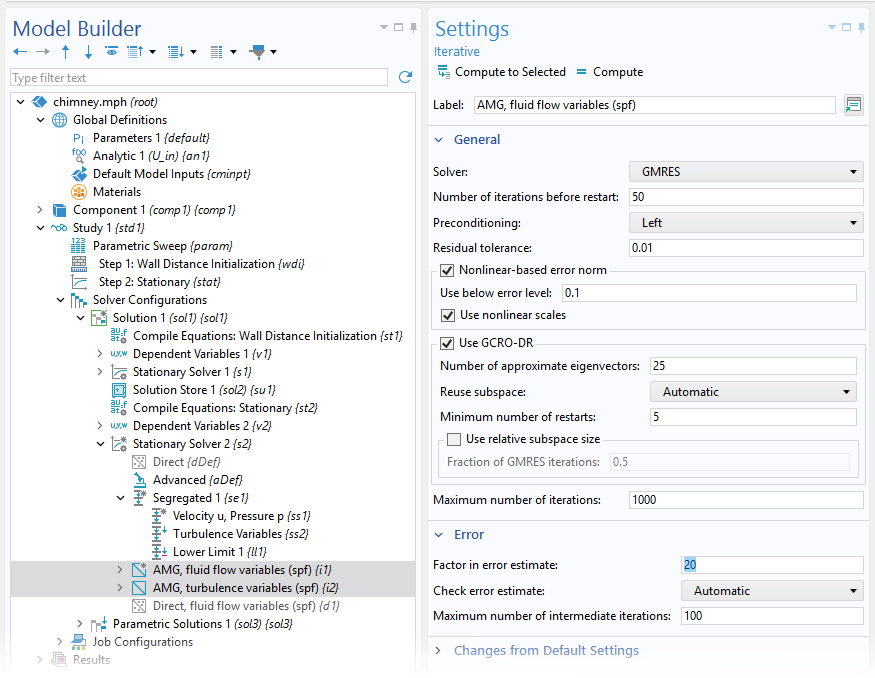The width and height of the screenshot is (875, 678).
Task: Uncheck Use GCRO-DR checkbox
Action: pos(448,344)
